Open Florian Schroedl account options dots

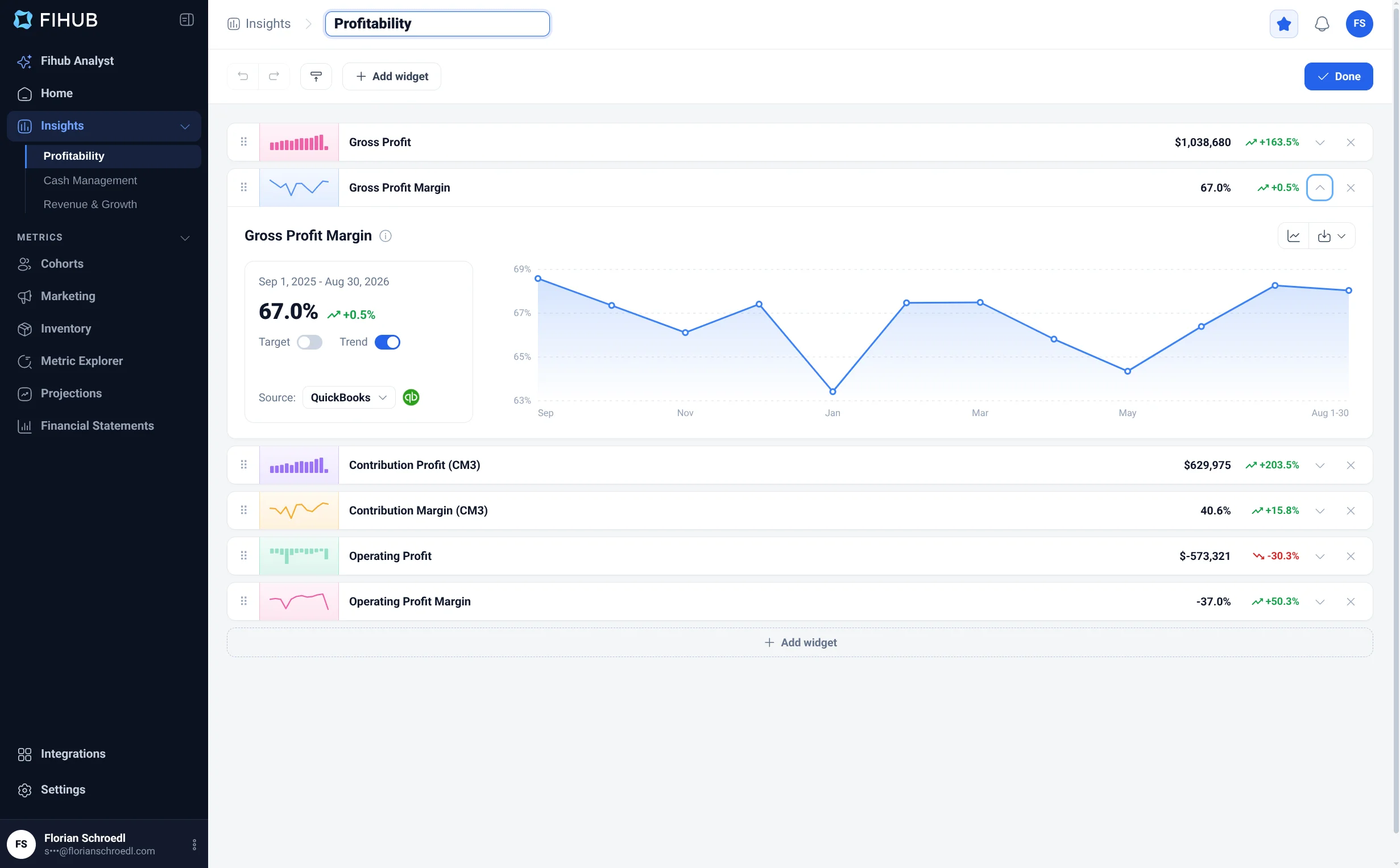194,845
